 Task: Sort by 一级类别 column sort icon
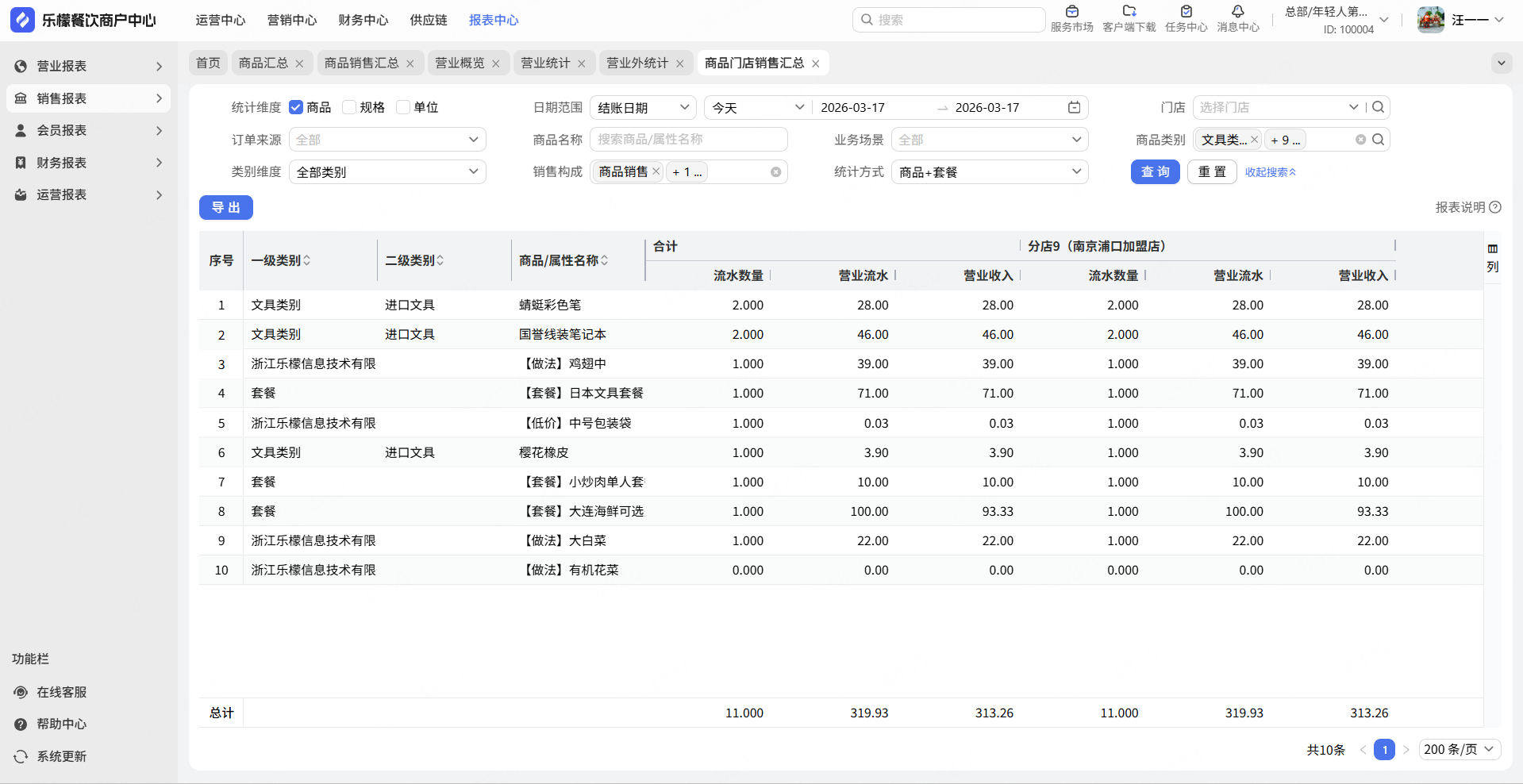(307, 260)
